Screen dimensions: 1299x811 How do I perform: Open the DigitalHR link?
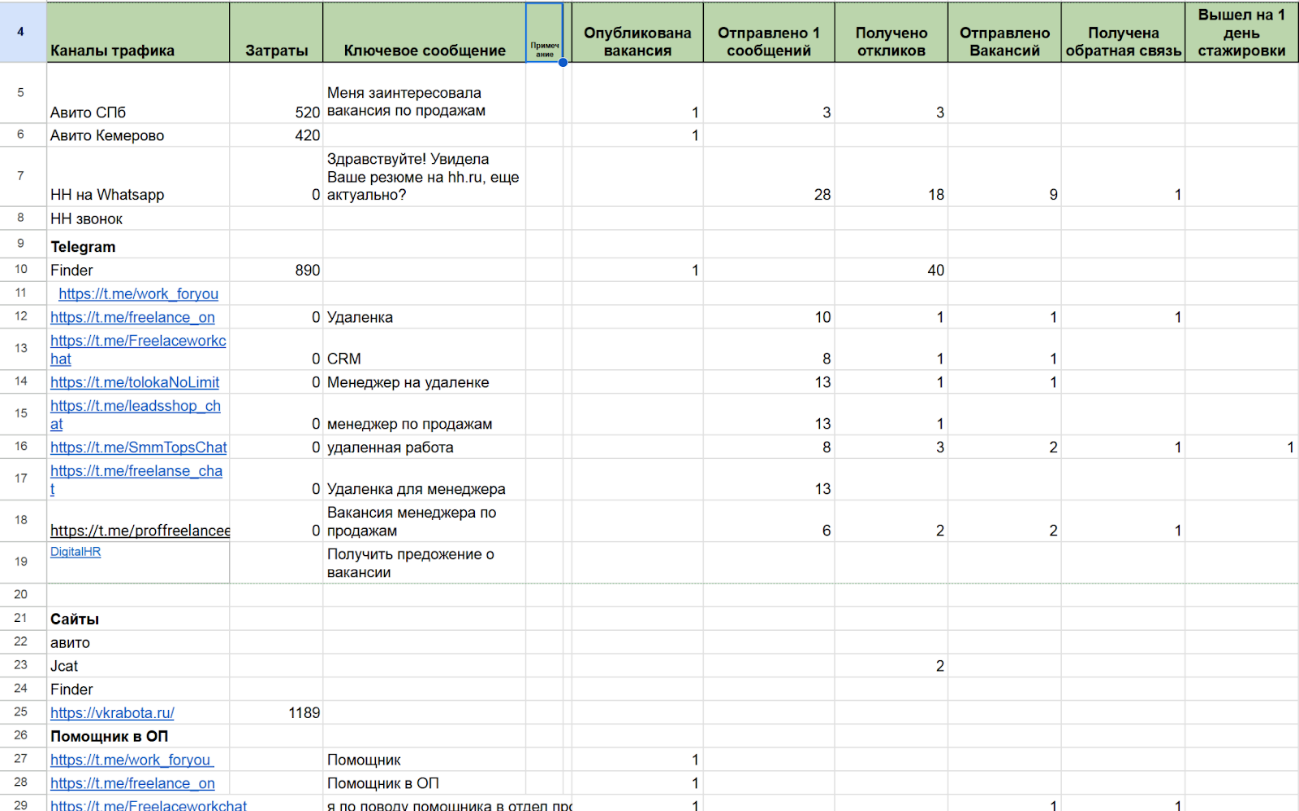pos(76,551)
